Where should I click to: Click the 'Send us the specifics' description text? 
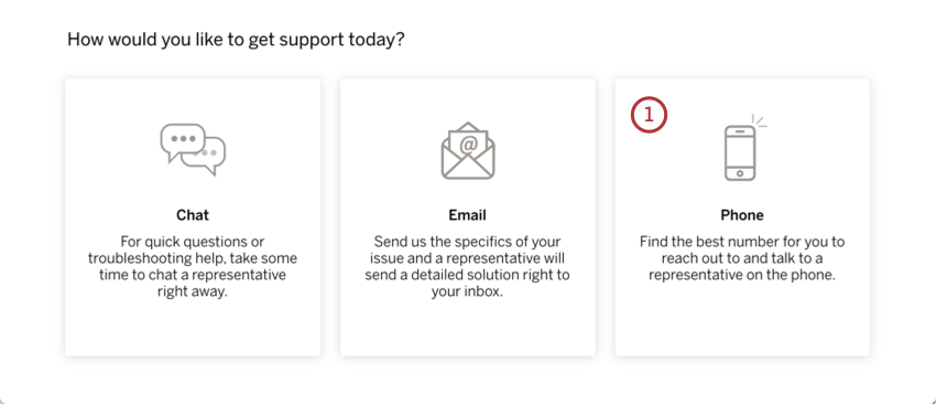(x=467, y=267)
